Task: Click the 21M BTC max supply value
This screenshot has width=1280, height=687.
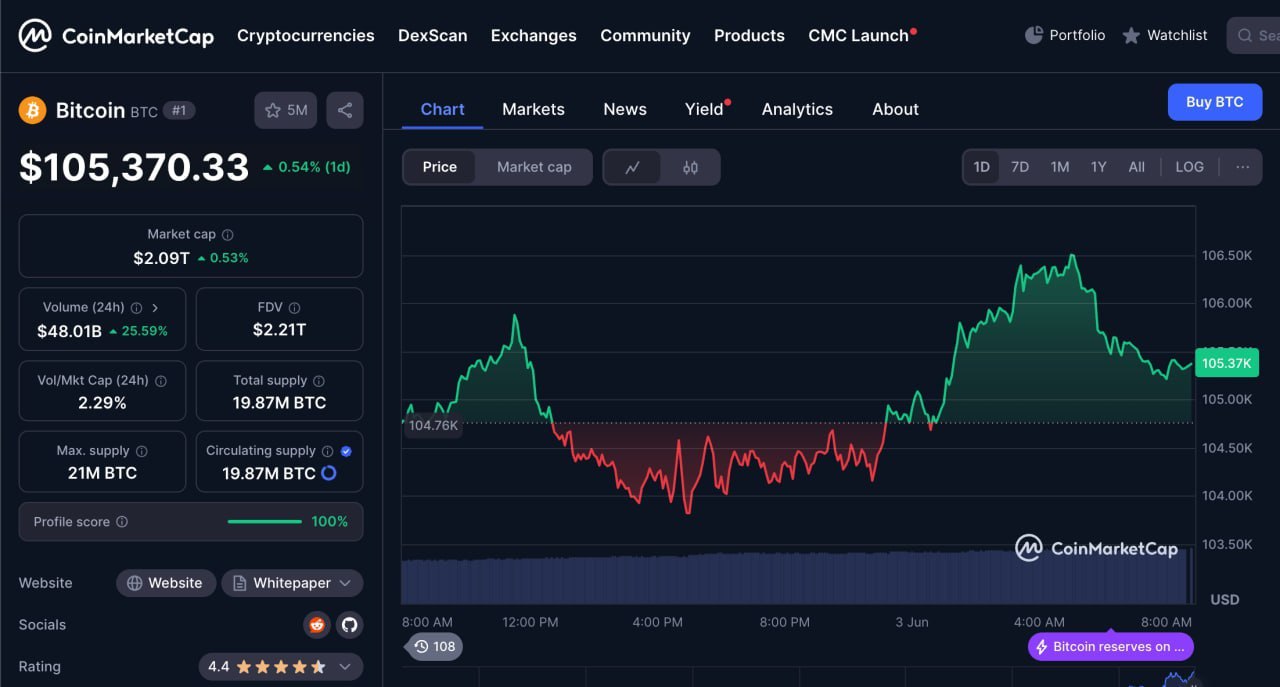Action: (x=102, y=473)
